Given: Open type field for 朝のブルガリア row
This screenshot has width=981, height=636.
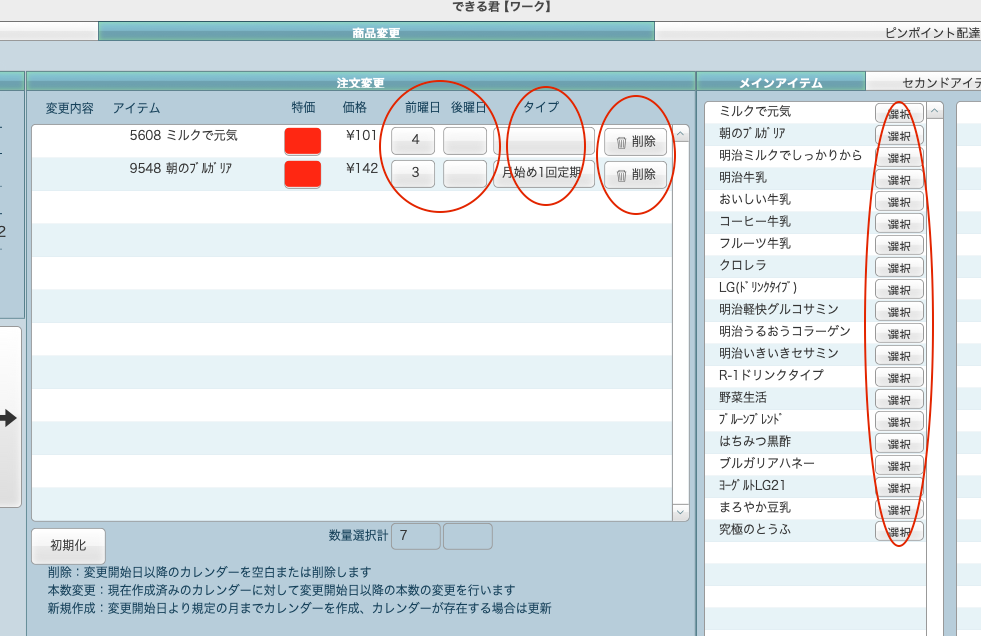Looking at the screenshot, I should (543, 175).
